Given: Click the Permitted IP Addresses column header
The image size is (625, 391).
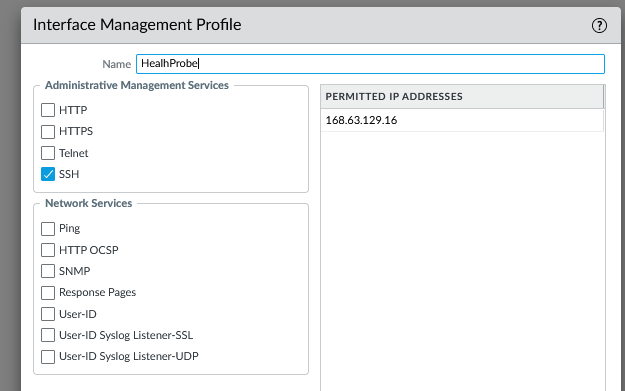Looking at the screenshot, I should 462,96.
